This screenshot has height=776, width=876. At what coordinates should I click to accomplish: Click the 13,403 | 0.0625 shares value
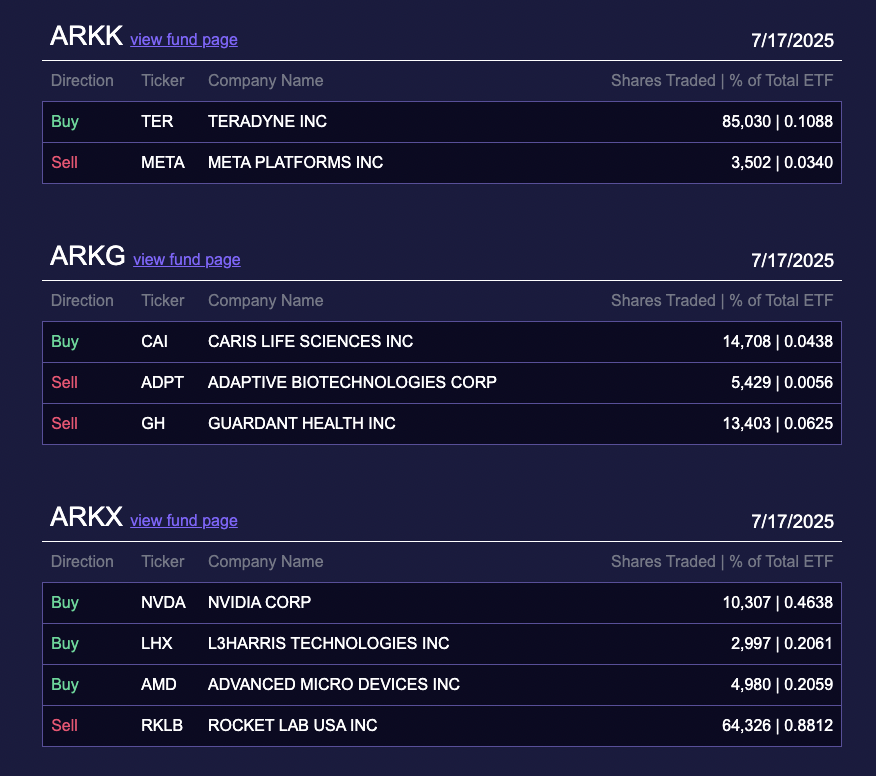[778, 423]
